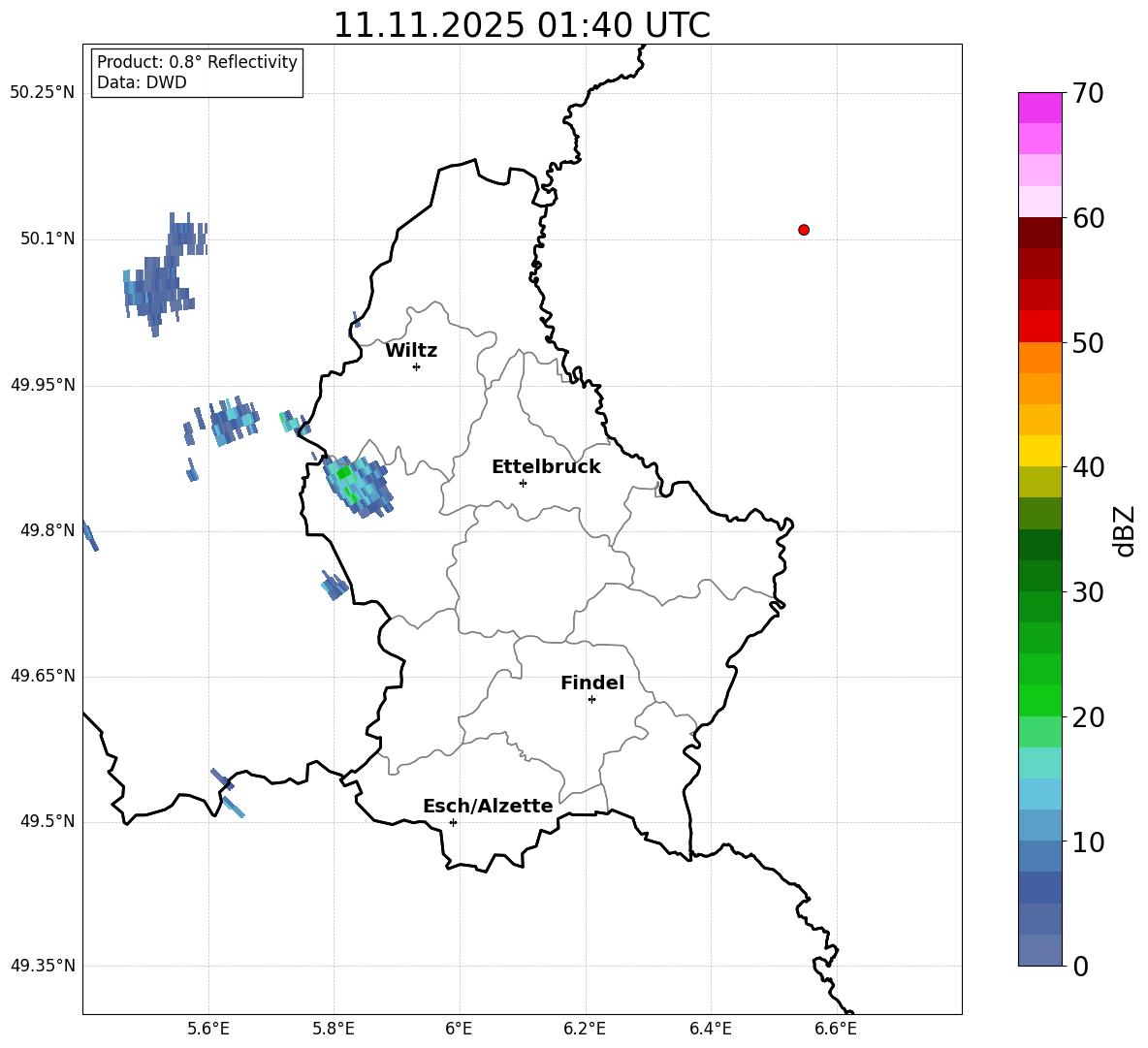Screen dimensions: 1148x1048
Task: Click the dBZ colorbar label
Action: [1126, 530]
